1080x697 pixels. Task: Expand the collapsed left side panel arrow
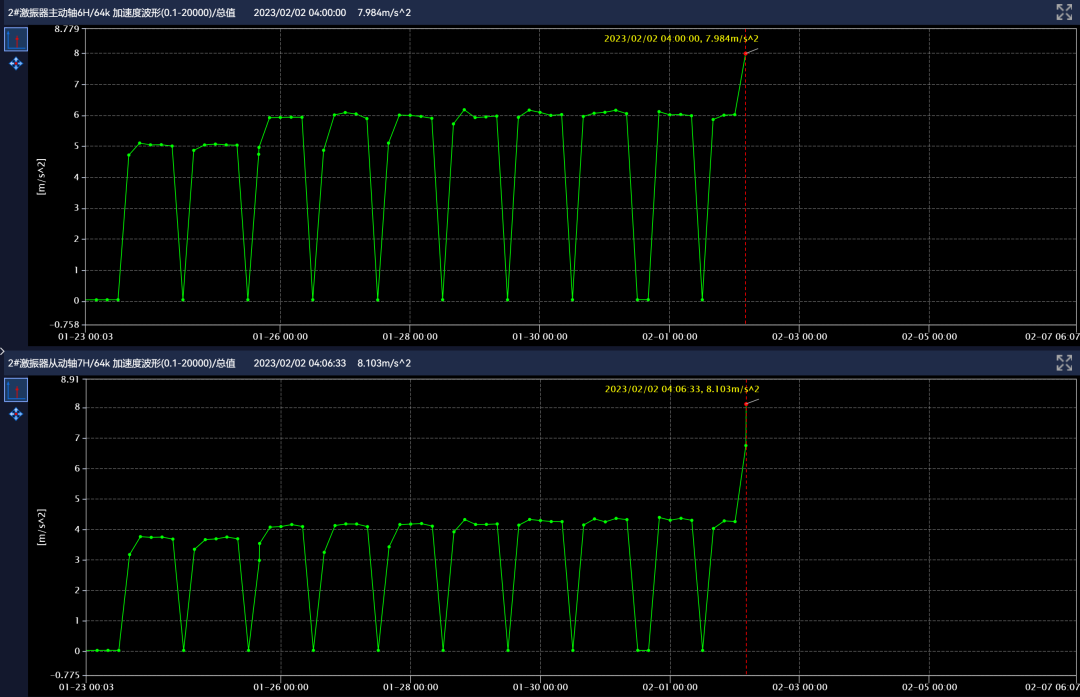(3, 351)
